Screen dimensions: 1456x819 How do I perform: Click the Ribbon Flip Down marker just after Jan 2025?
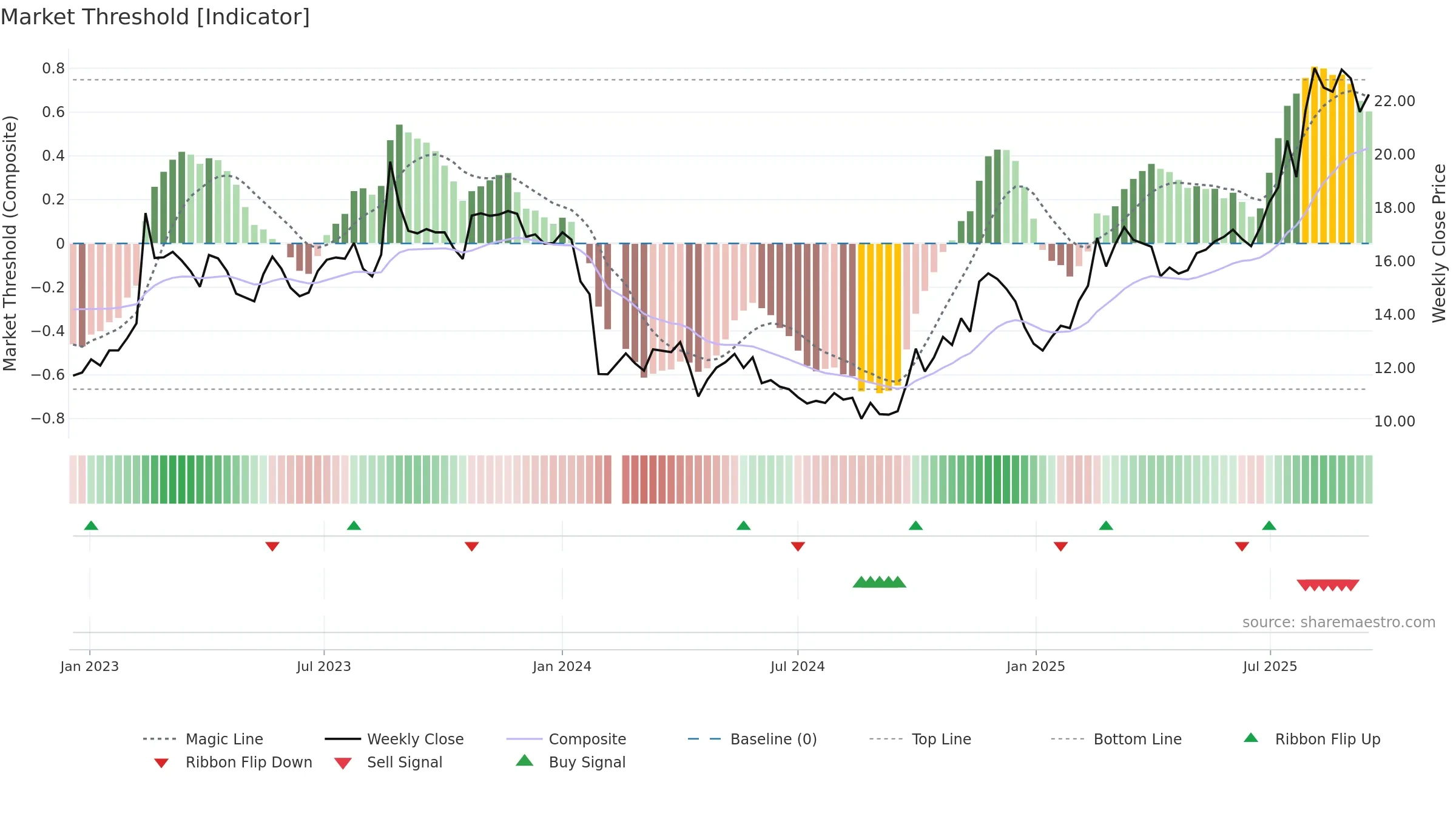point(1060,547)
